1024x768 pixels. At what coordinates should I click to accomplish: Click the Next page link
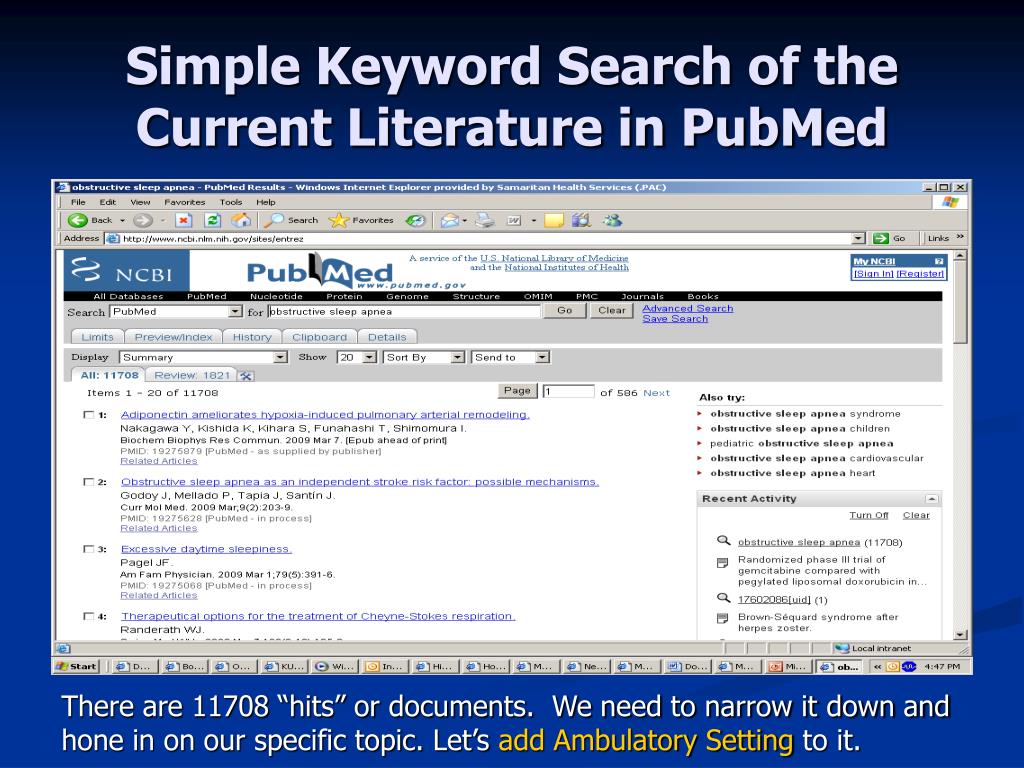click(656, 392)
